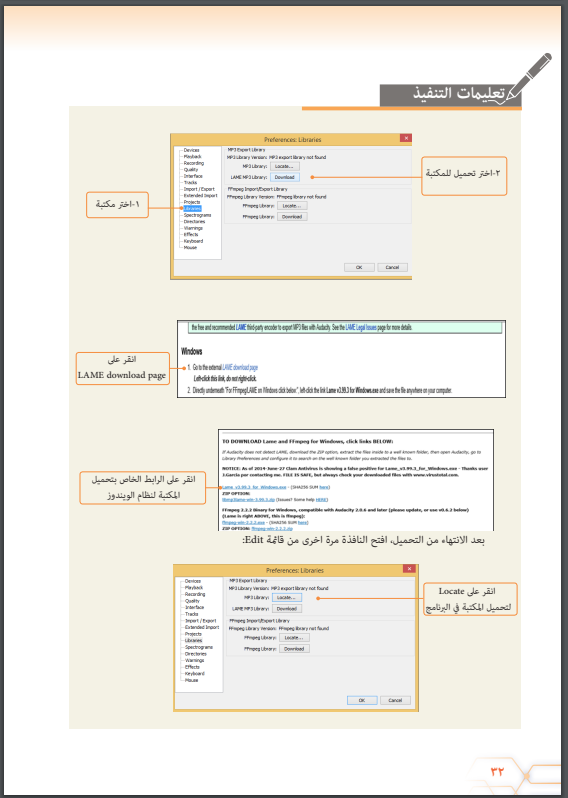This screenshot has height=798, width=568.
Task: Select Libraries in the second Preferences dialog tree
Action: coord(193,640)
